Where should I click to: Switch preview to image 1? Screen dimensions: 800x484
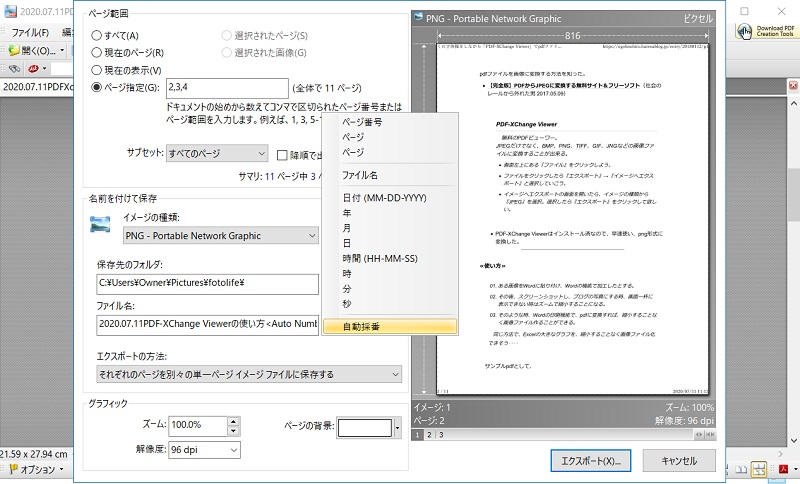417,435
